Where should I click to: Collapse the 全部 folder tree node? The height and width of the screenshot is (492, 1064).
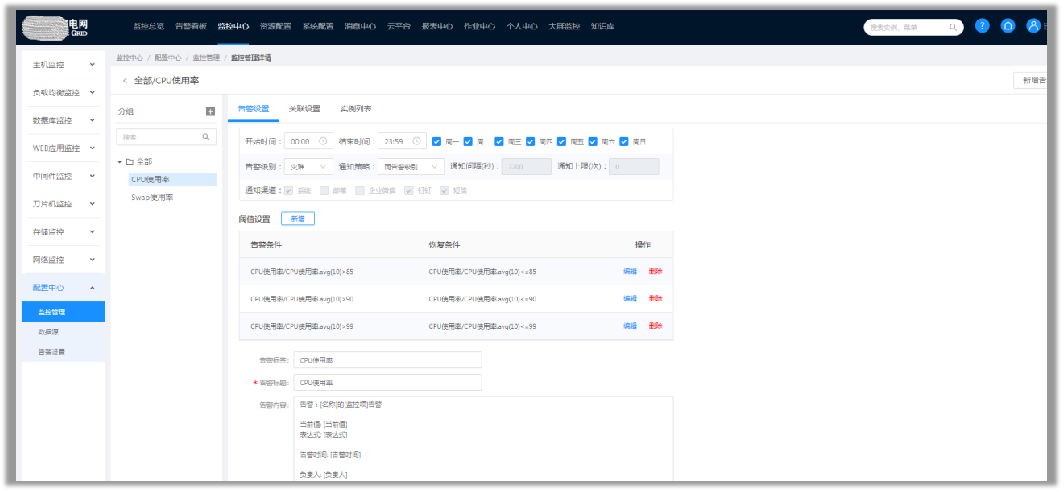(119, 161)
